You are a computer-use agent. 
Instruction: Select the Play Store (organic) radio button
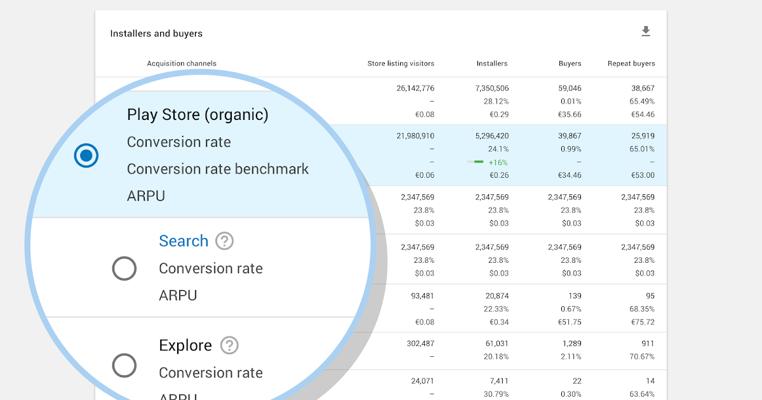[x=87, y=155]
